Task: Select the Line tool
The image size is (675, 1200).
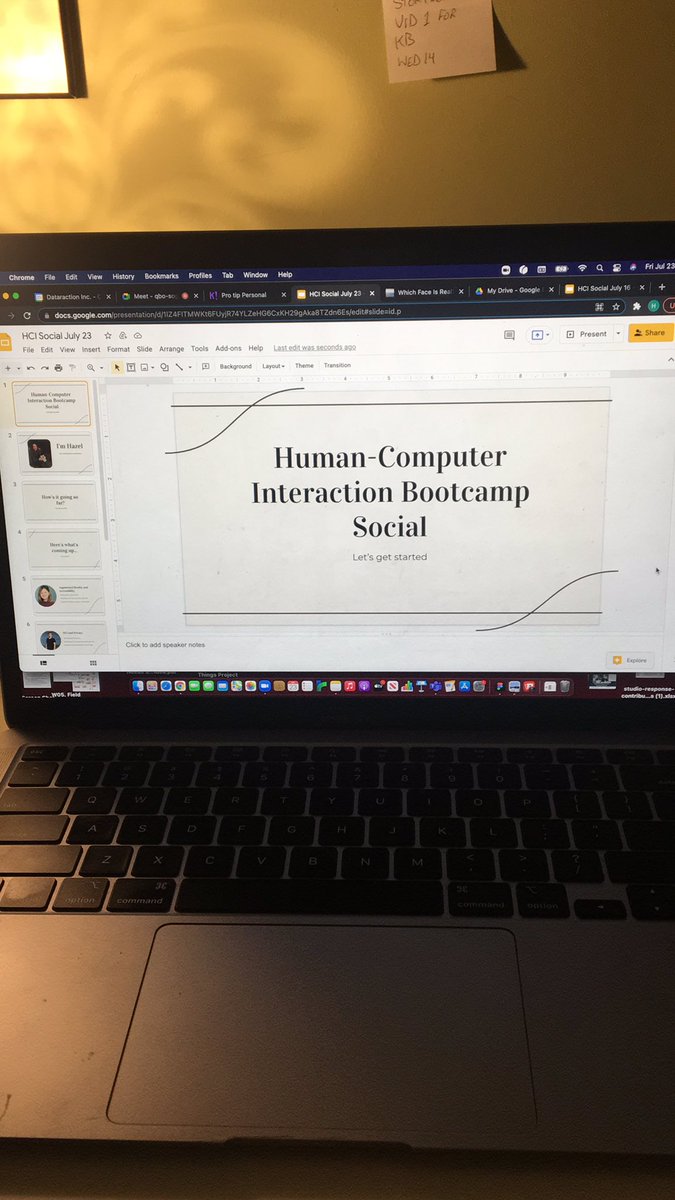Action: click(x=178, y=367)
